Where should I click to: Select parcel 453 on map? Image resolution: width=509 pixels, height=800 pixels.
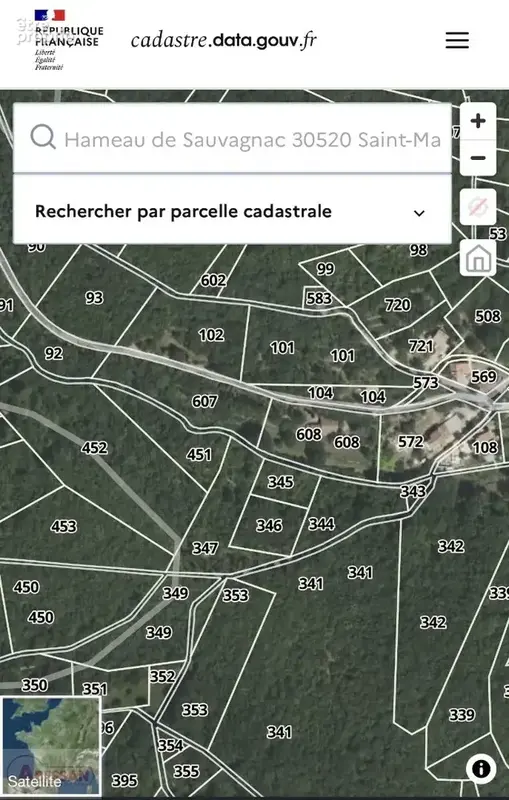64,526
